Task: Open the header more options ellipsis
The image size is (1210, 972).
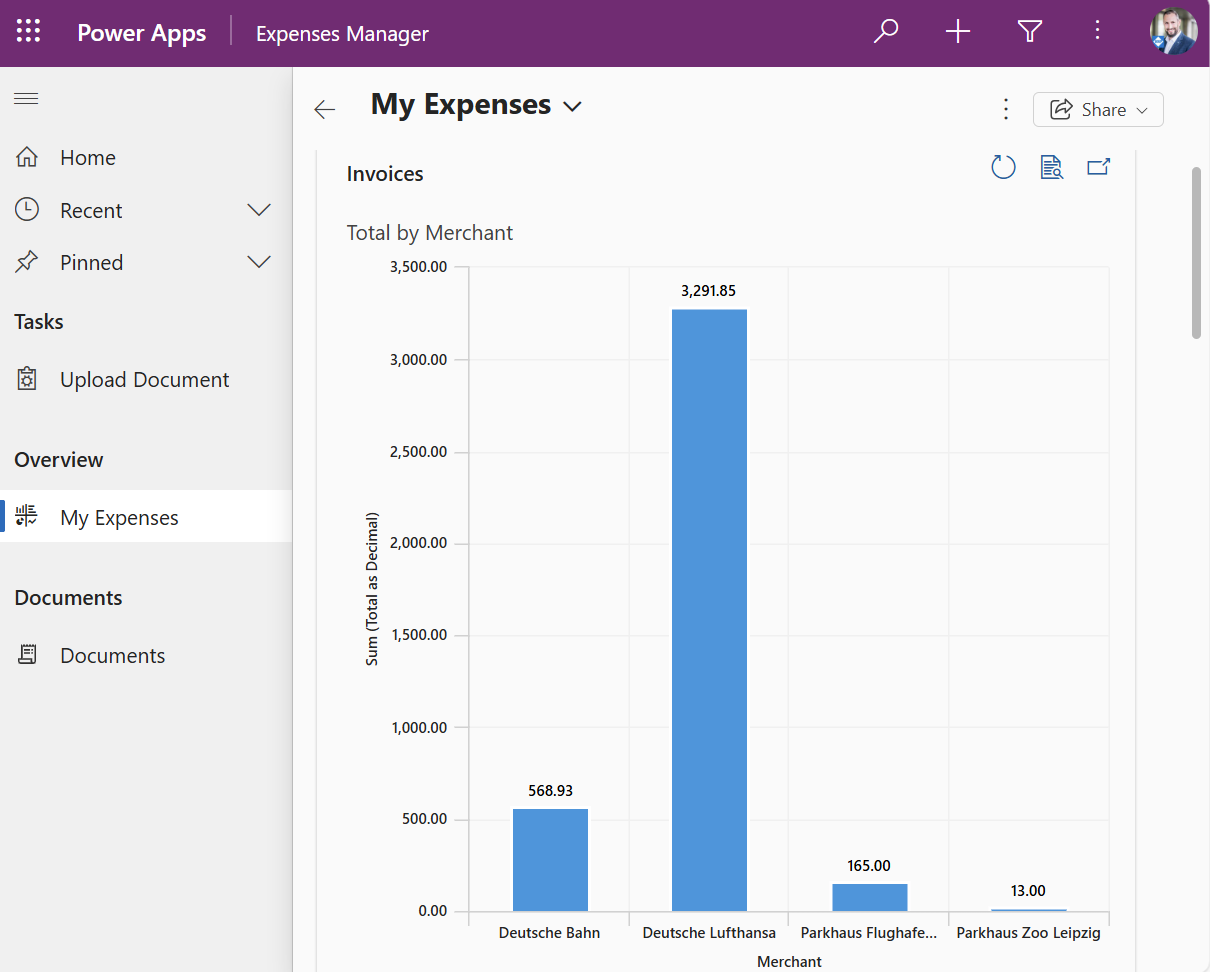Action: (1097, 32)
